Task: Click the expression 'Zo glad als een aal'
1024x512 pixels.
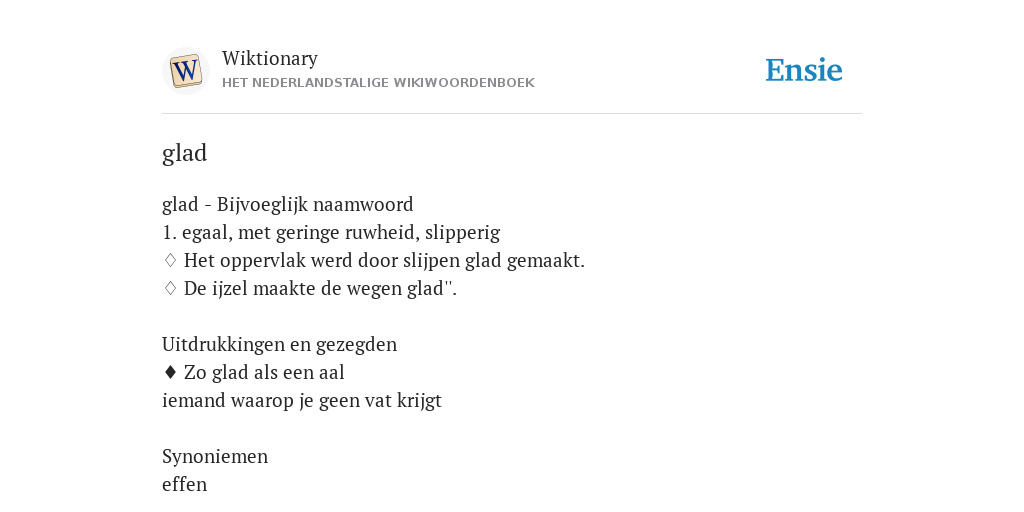Action: tap(264, 372)
